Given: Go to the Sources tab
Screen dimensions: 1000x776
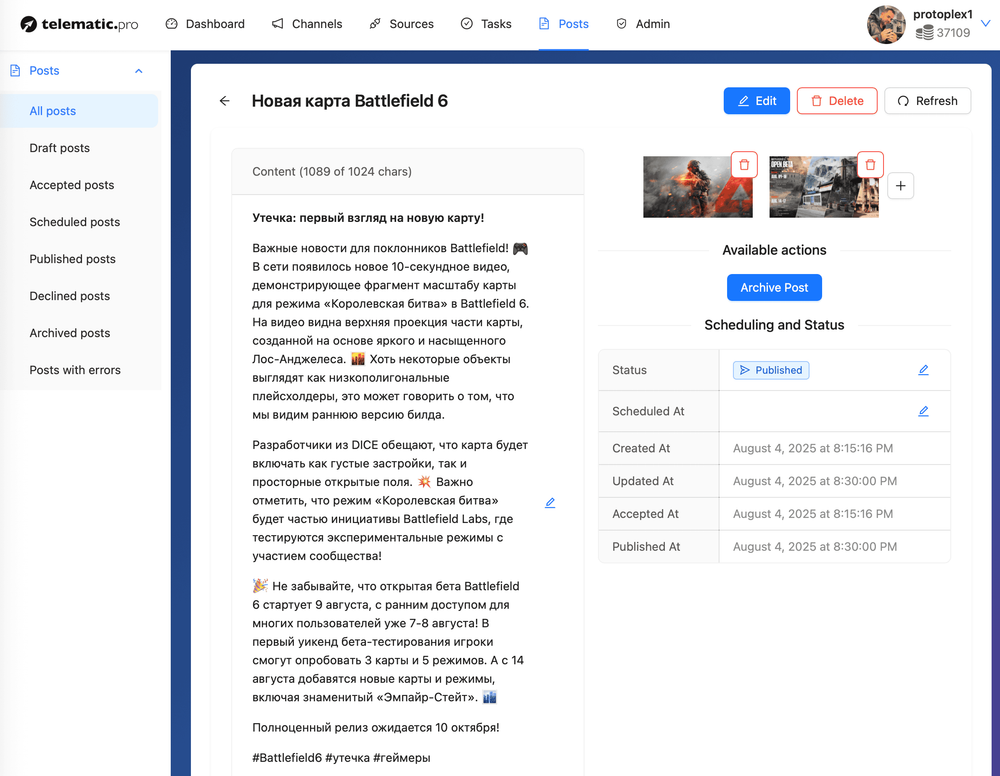Looking at the screenshot, I should 401,24.
